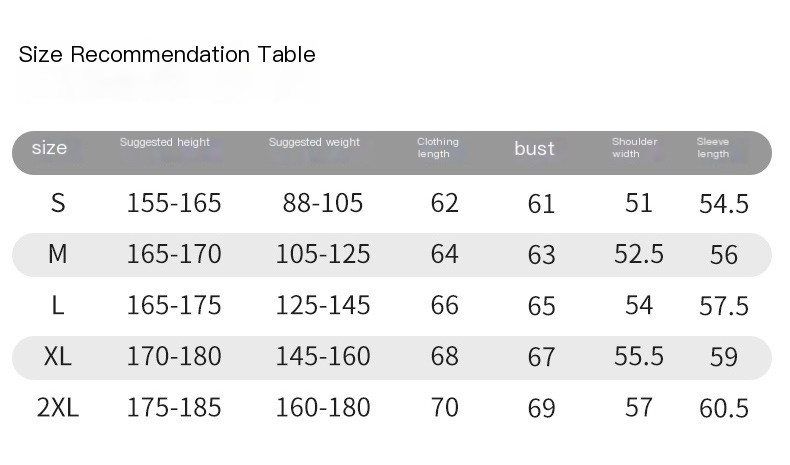Click the 'Size Recommendation Table' title

point(167,54)
